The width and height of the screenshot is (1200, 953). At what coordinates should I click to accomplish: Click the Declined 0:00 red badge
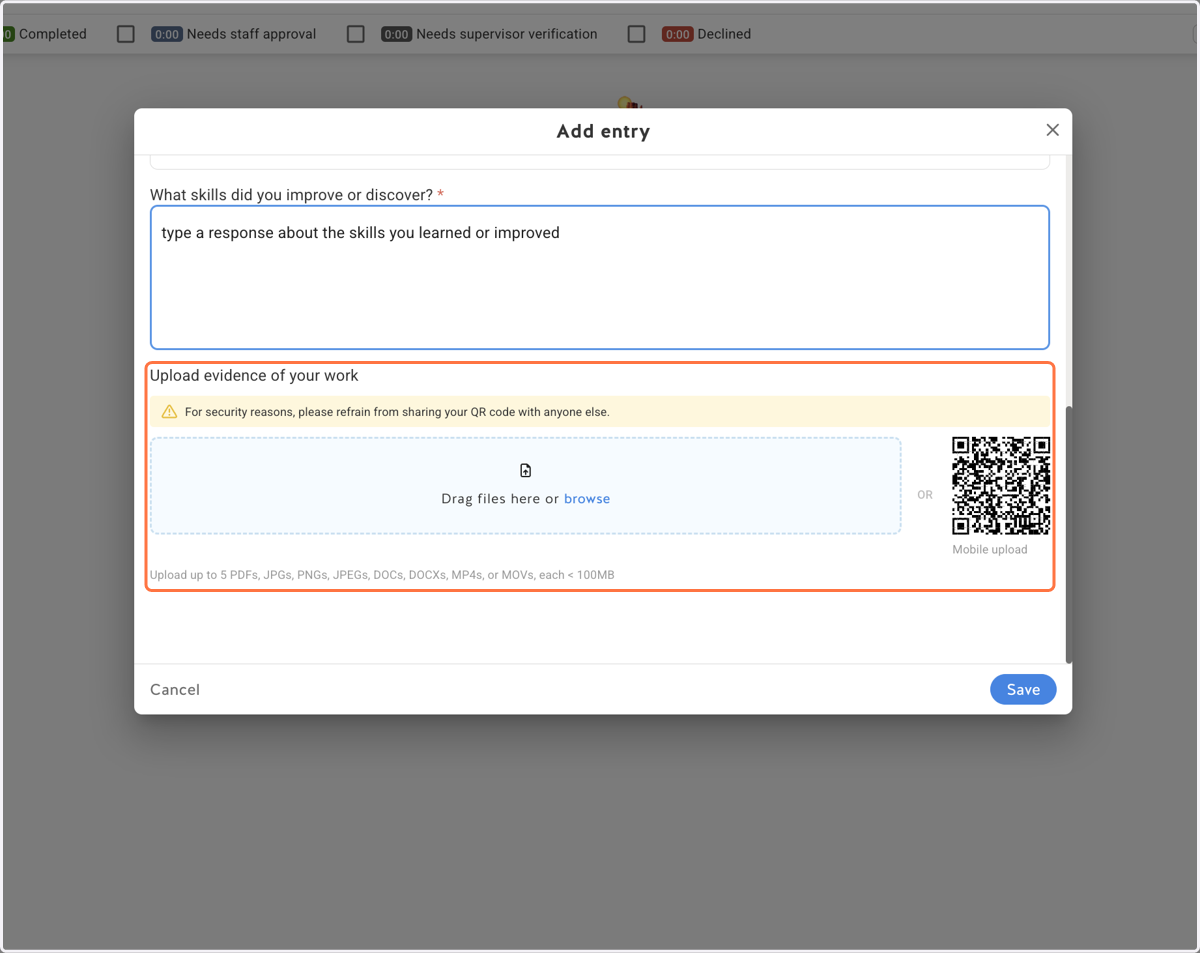678,34
